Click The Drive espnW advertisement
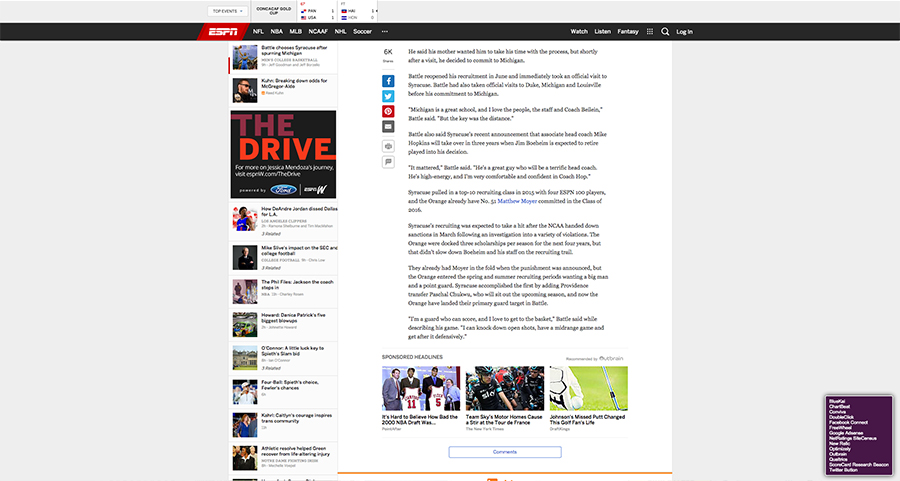This screenshot has height=481, width=900. pos(283,154)
